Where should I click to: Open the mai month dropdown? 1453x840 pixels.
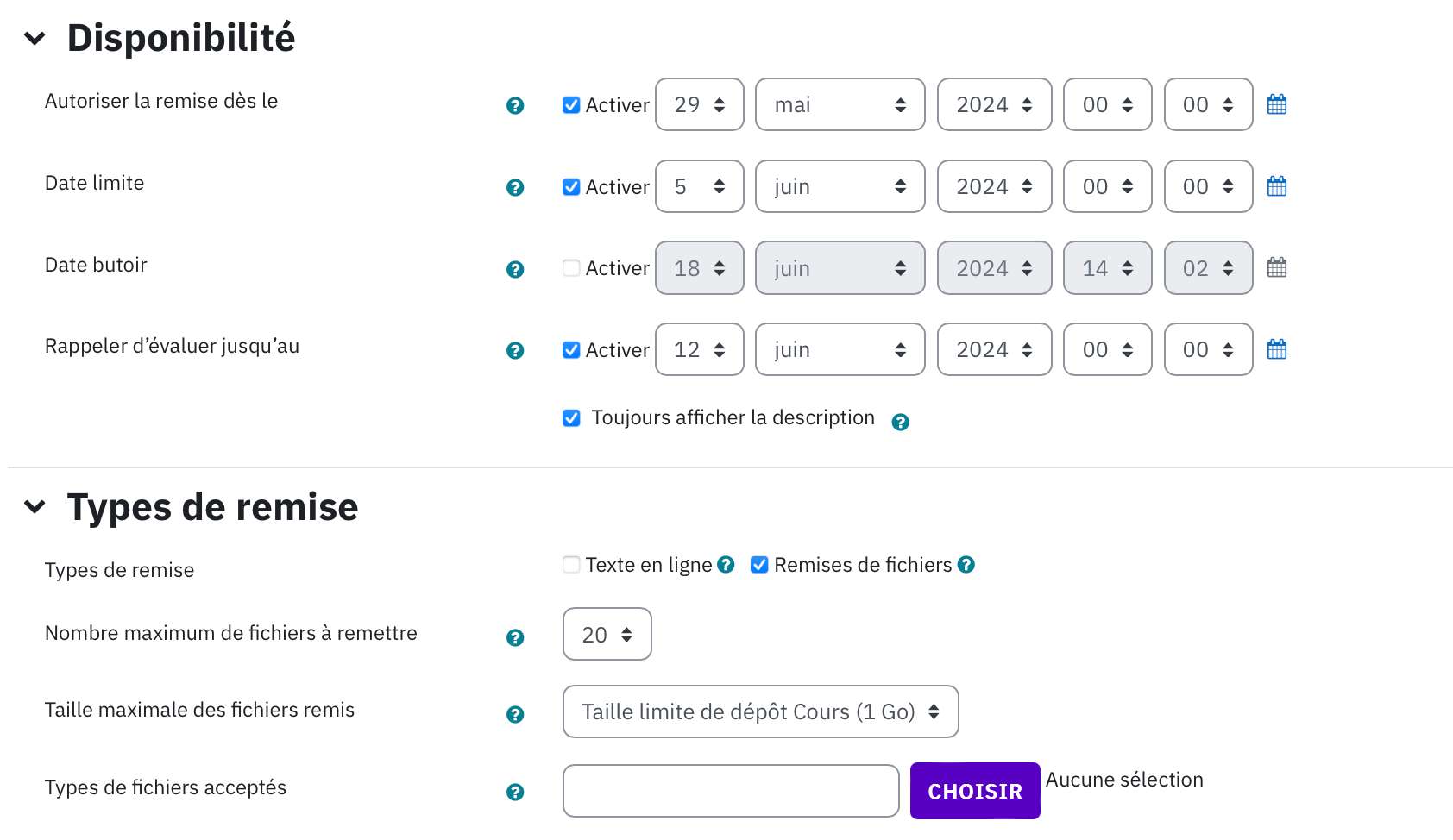[840, 104]
